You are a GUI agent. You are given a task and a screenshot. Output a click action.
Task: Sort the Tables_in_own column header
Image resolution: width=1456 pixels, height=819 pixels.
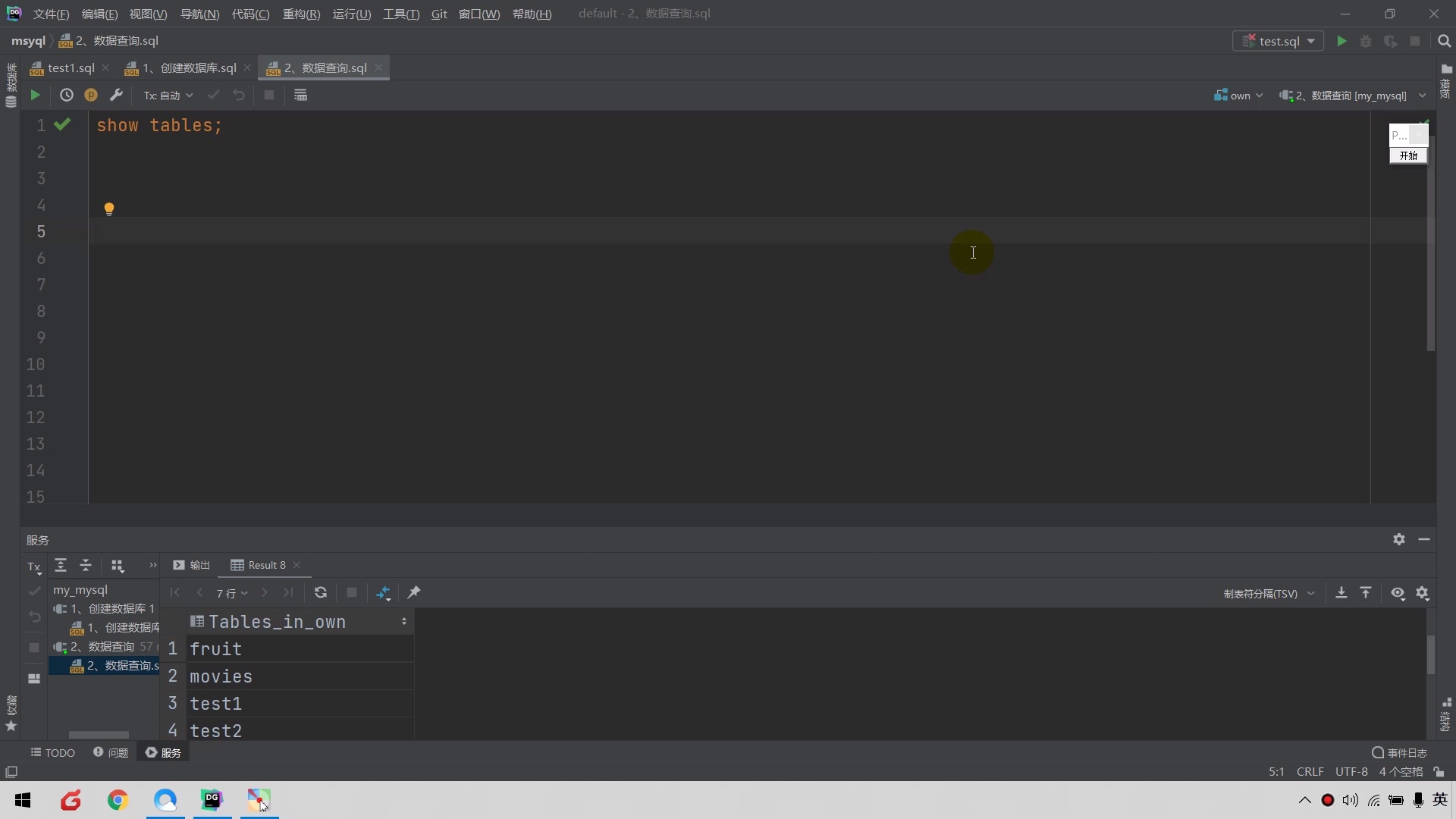pyautogui.click(x=277, y=622)
